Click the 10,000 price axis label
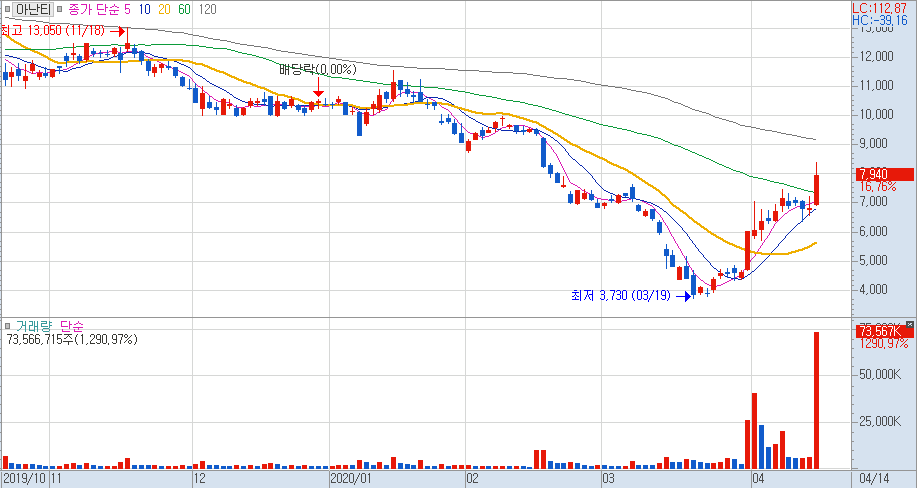The image size is (917, 488). tap(876, 115)
